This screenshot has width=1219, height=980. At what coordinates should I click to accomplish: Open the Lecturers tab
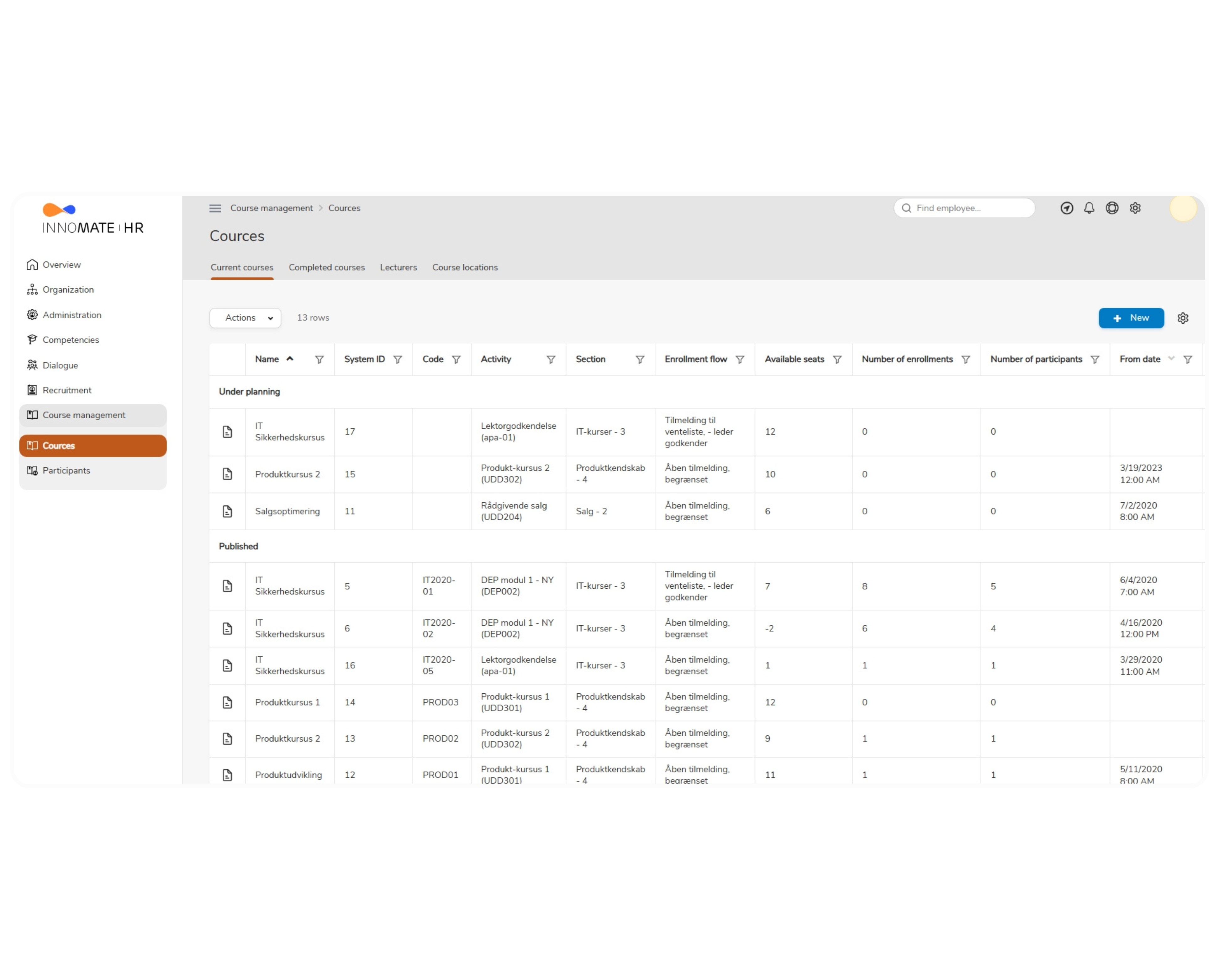pyautogui.click(x=398, y=268)
